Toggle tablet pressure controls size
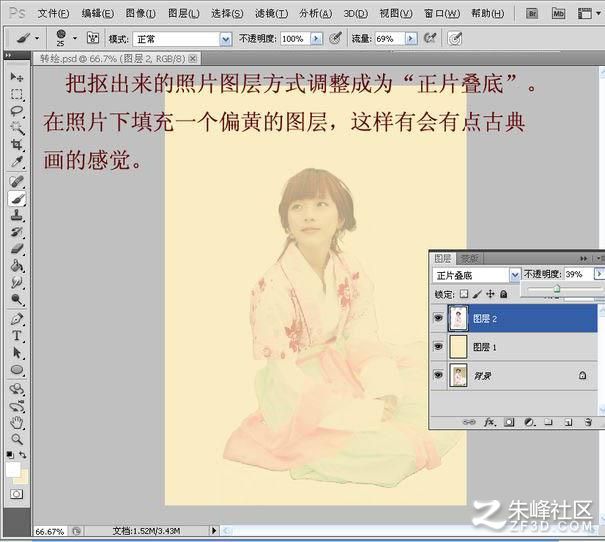Viewport: 605px width, 542px height. coord(455,38)
